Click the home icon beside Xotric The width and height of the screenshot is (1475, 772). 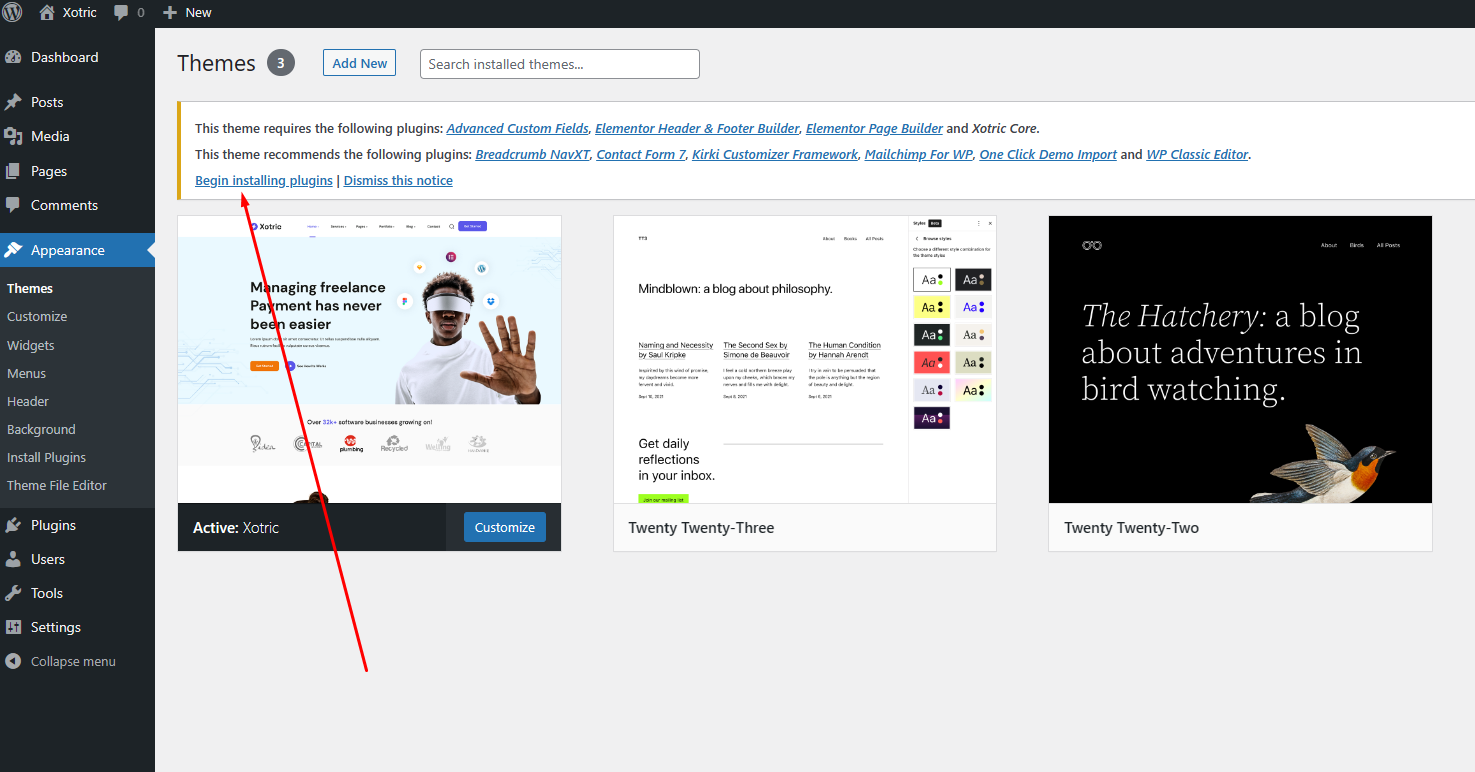coord(47,13)
